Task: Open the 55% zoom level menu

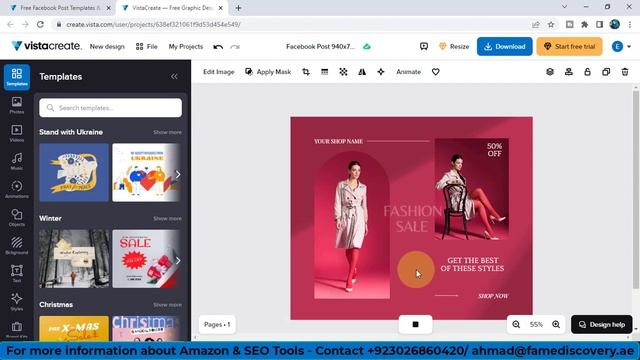Action: click(536, 324)
